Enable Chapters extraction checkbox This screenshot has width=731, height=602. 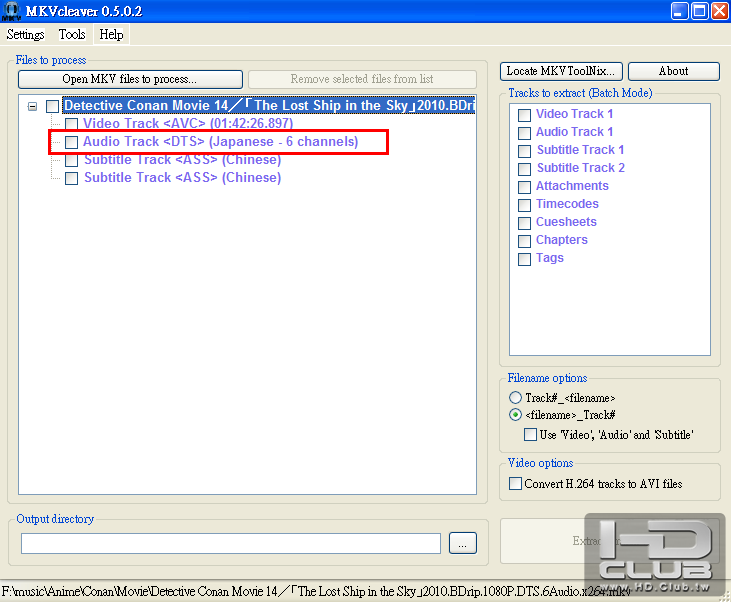point(524,241)
